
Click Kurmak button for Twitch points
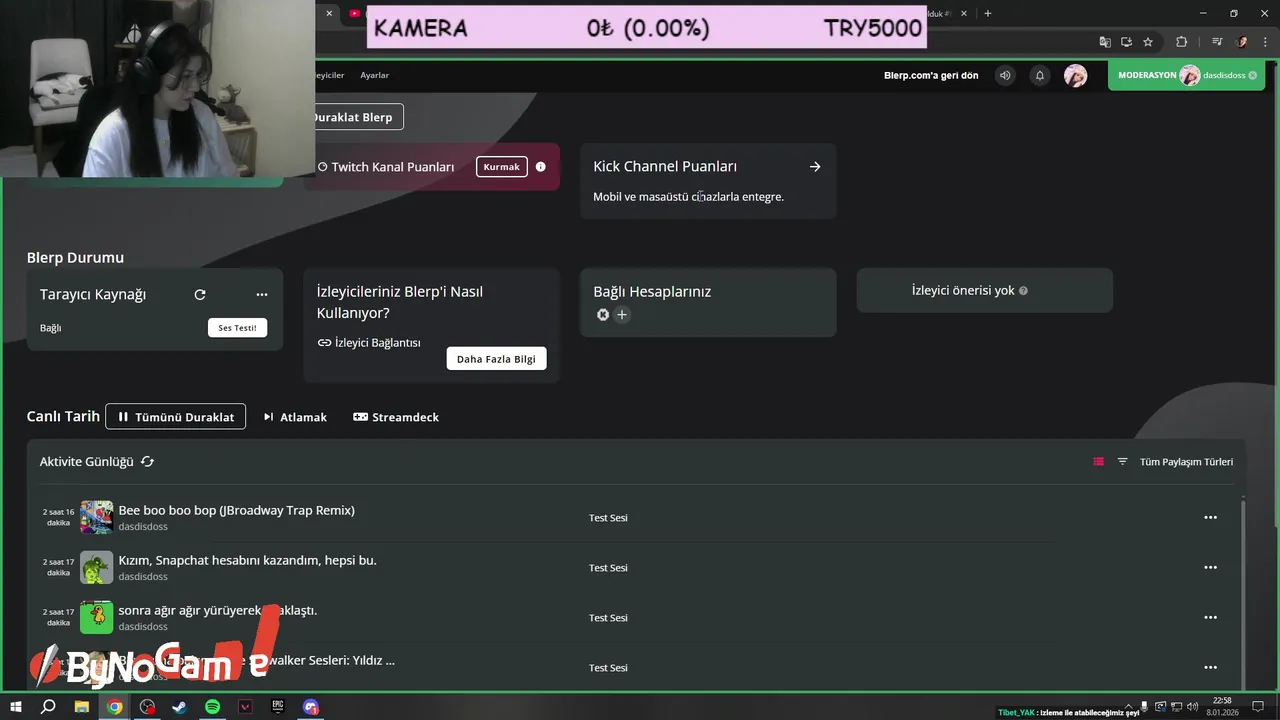(x=502, y=167)
